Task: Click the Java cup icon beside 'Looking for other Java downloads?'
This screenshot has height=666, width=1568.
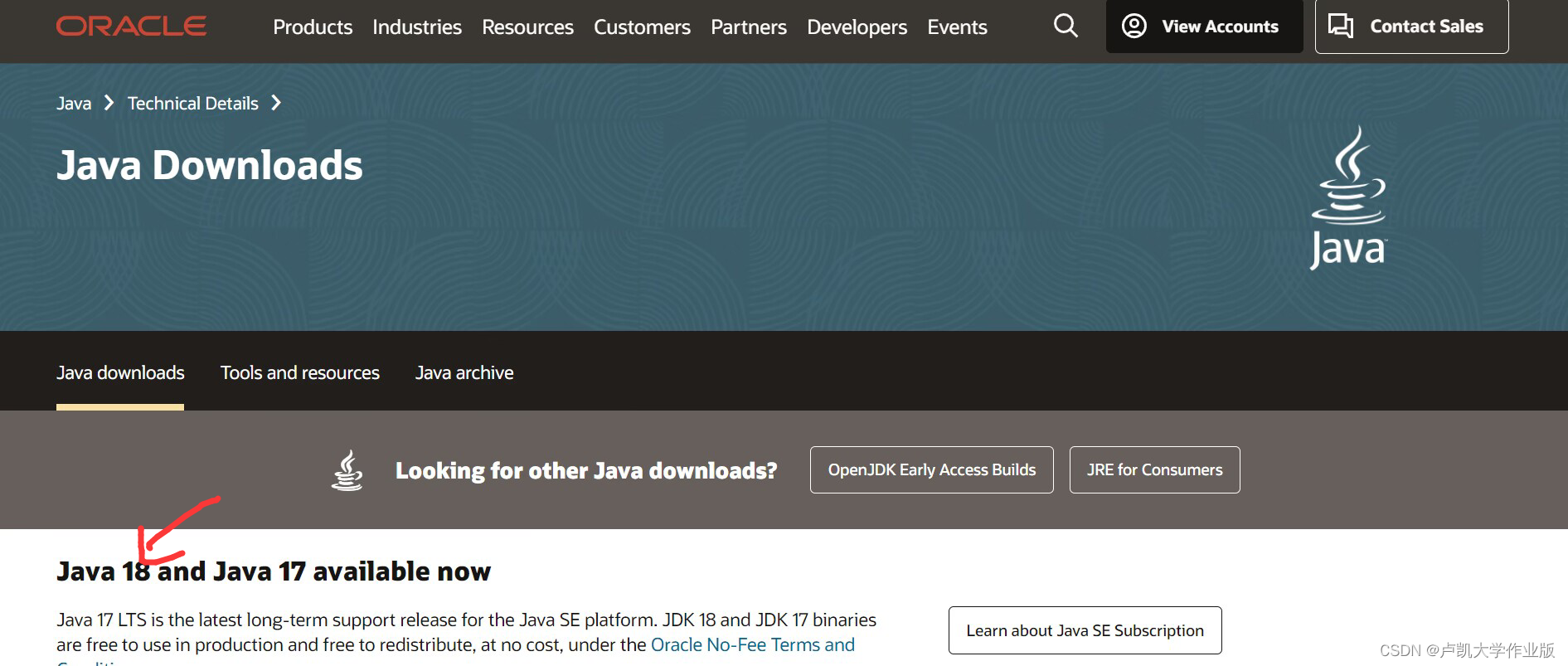Action: [347, 470]
